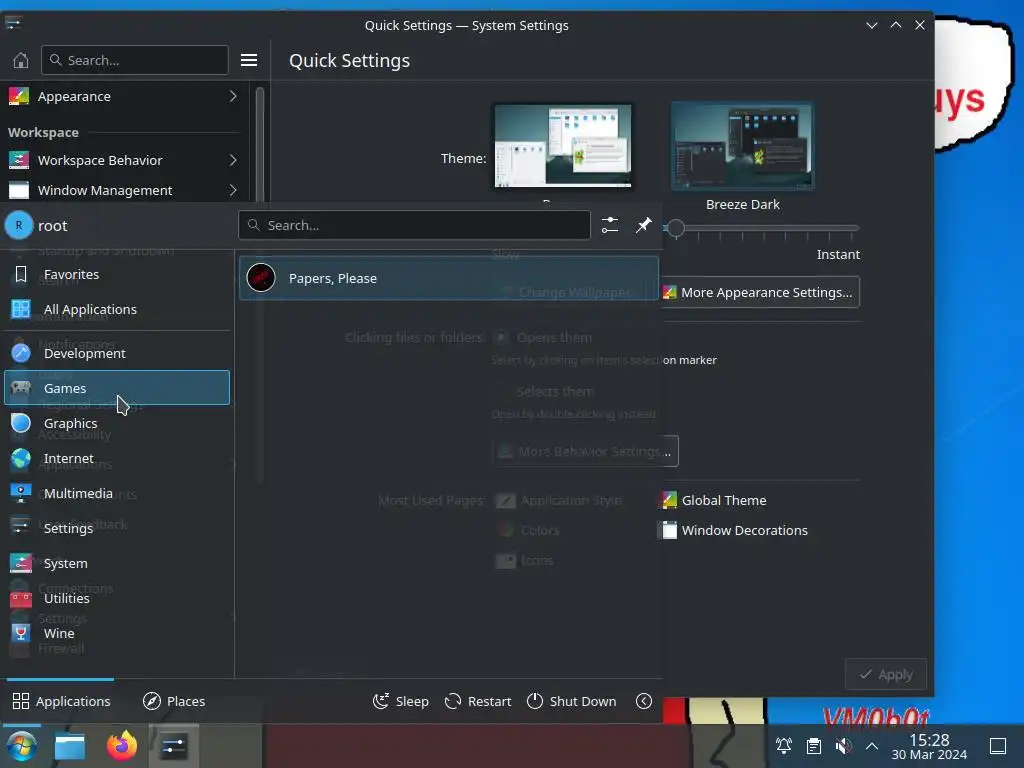1024x768 pixels.
Task: Adjust the animation speed slider handle
Action: point(676,228)
